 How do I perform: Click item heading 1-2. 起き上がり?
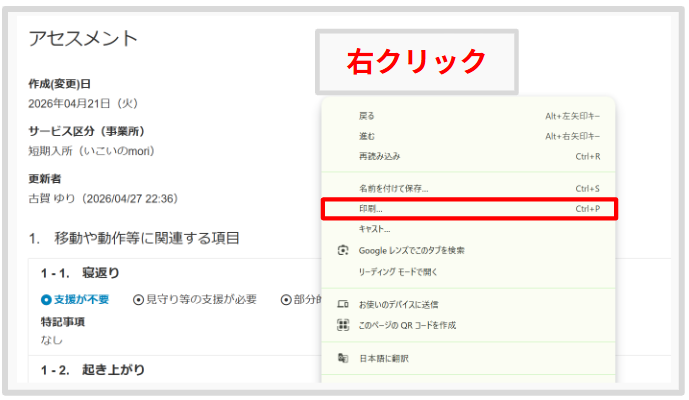tap(93, 370)
